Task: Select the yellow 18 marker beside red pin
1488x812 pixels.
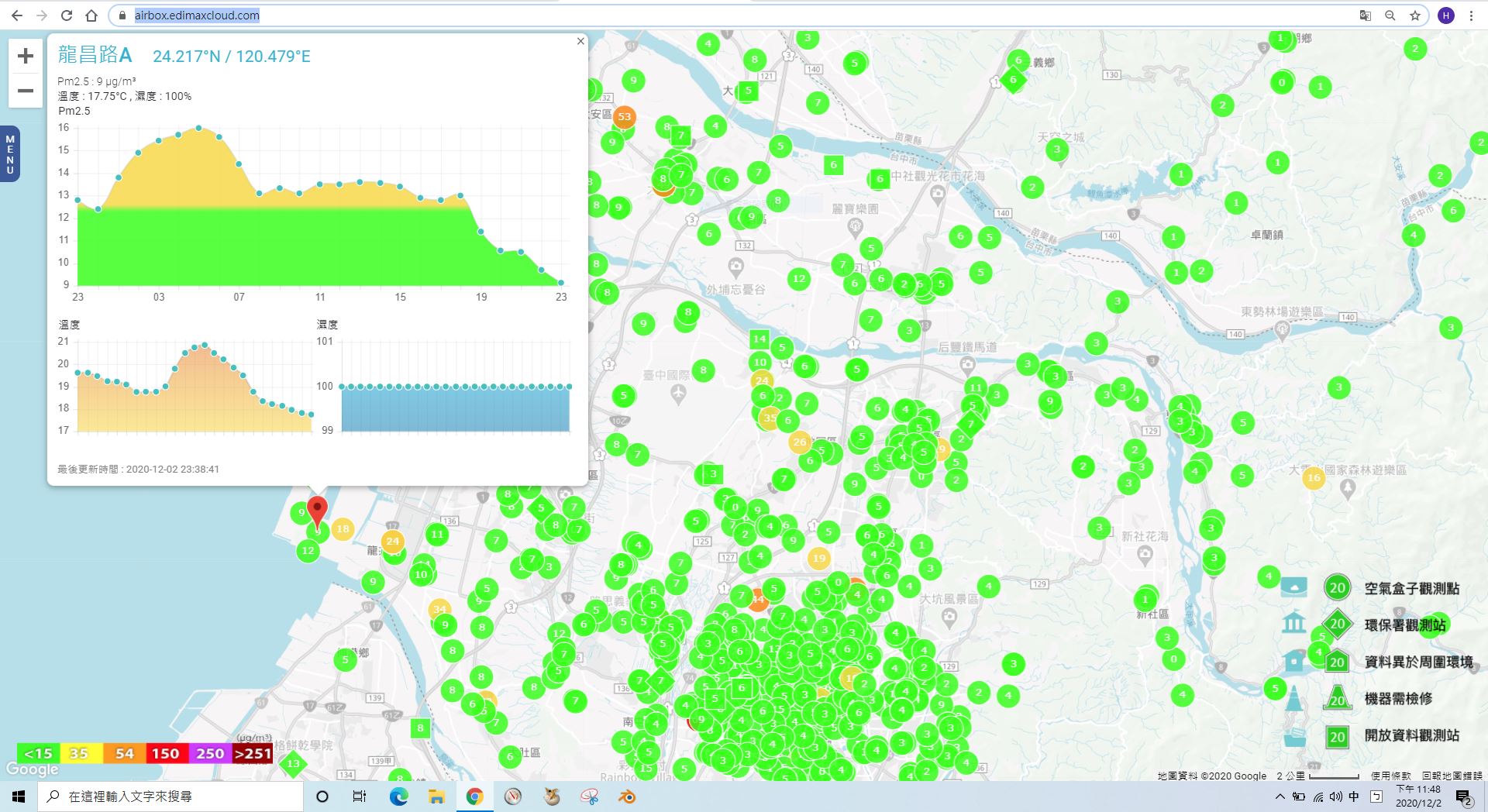Action: coord(343,529)
